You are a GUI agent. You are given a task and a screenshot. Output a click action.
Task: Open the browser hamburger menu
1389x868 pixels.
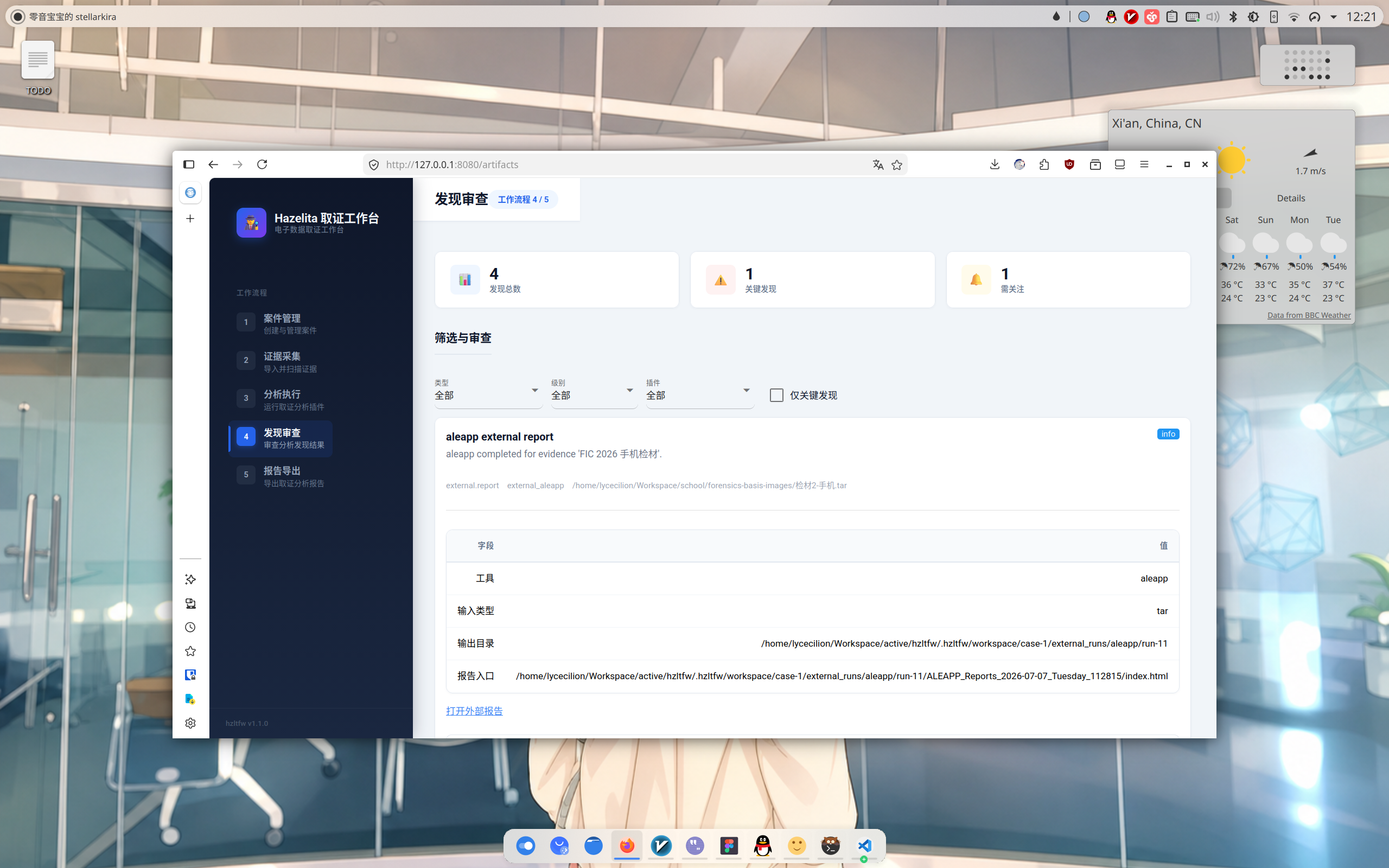[x=1144, y=165]
